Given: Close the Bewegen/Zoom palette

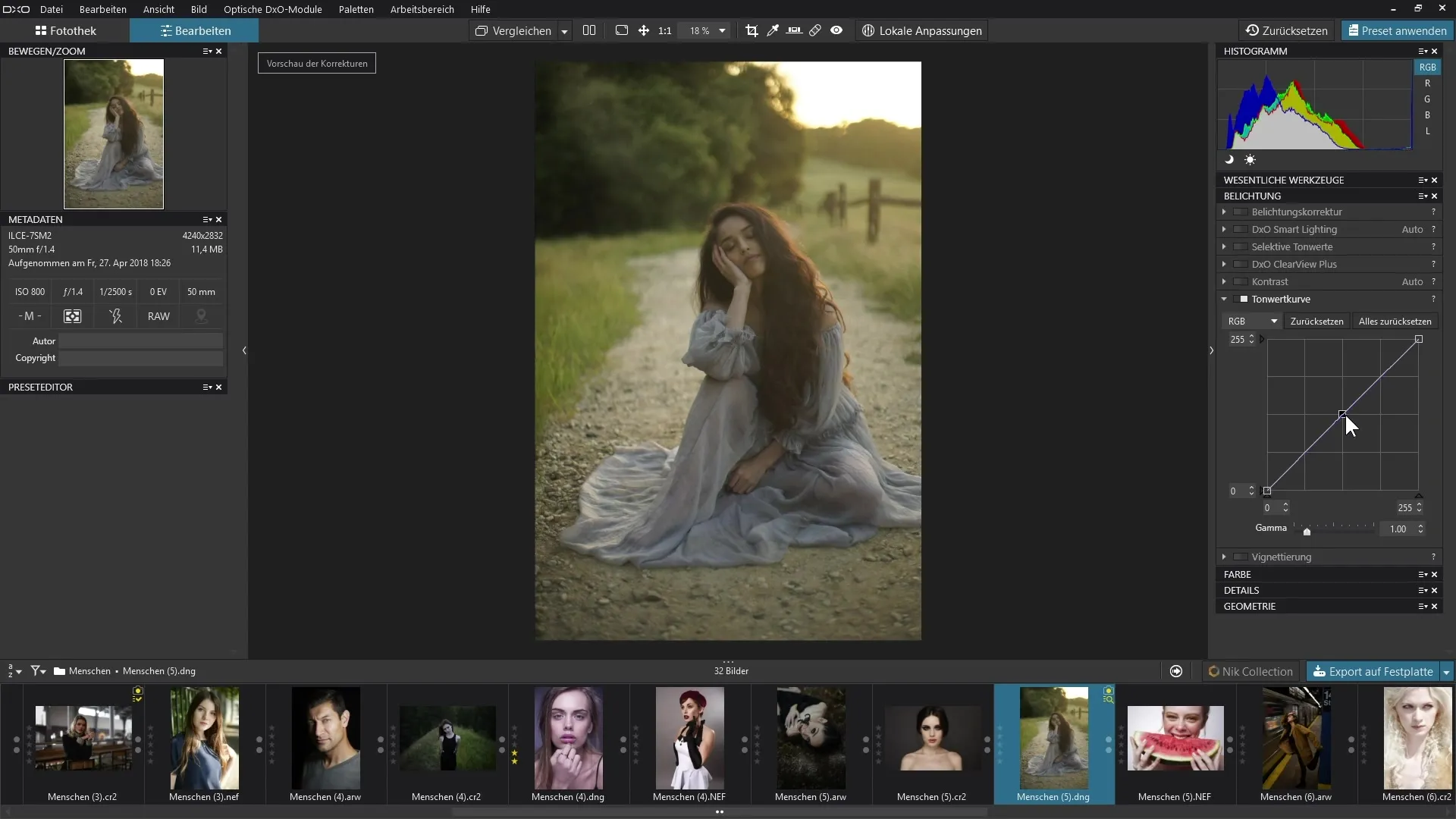Looking at the screenshot, I should point(219,52).
